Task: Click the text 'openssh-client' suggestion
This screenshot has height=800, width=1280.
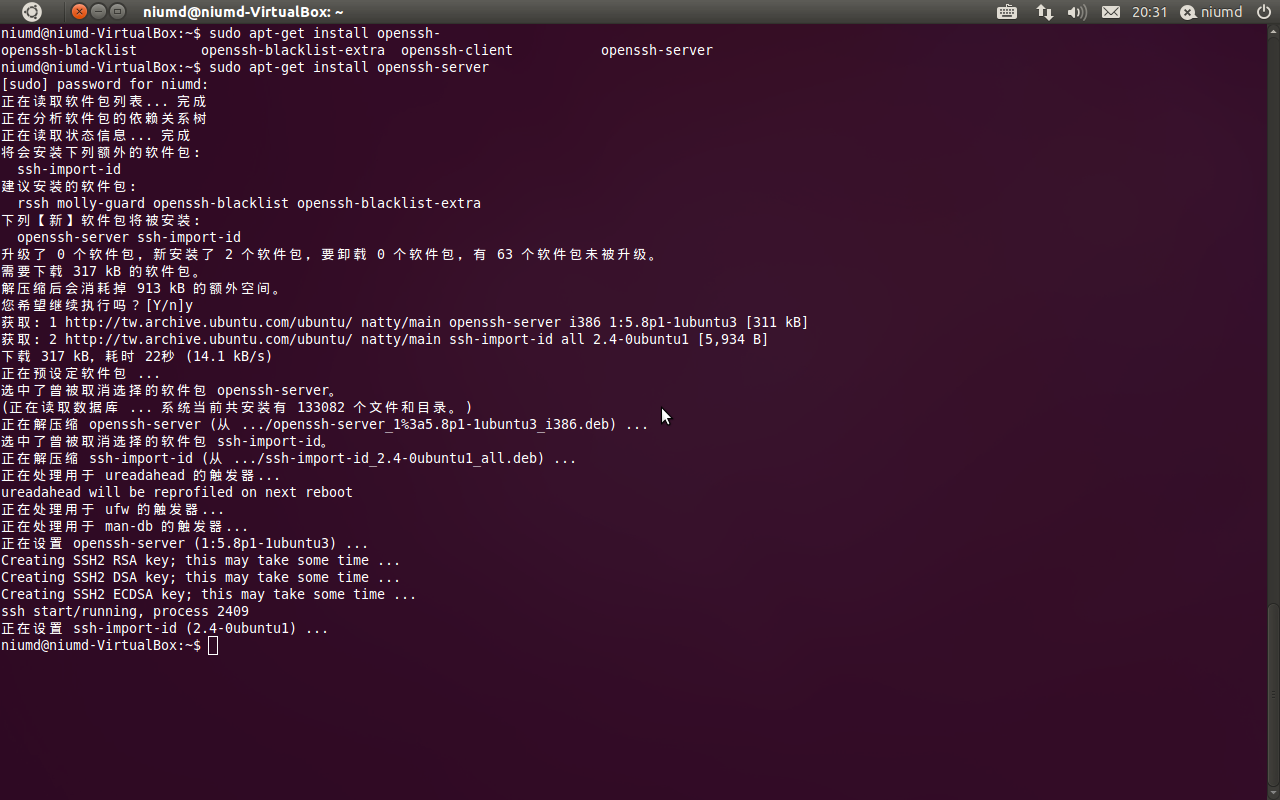Action: (457, 50)
